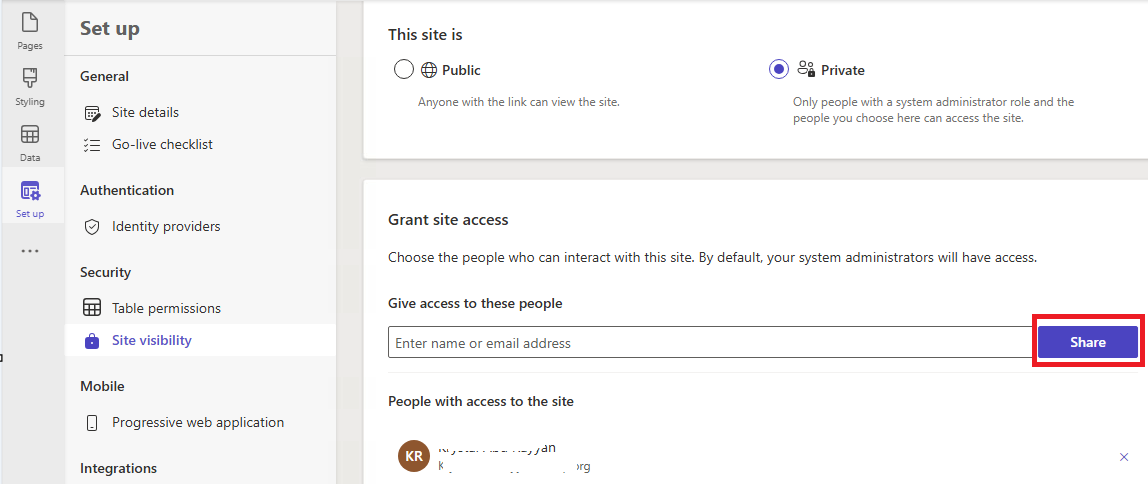This screenshot has width=1148, height=484.
Task: Select the Public radio button
Action: (x=404, y=70)
